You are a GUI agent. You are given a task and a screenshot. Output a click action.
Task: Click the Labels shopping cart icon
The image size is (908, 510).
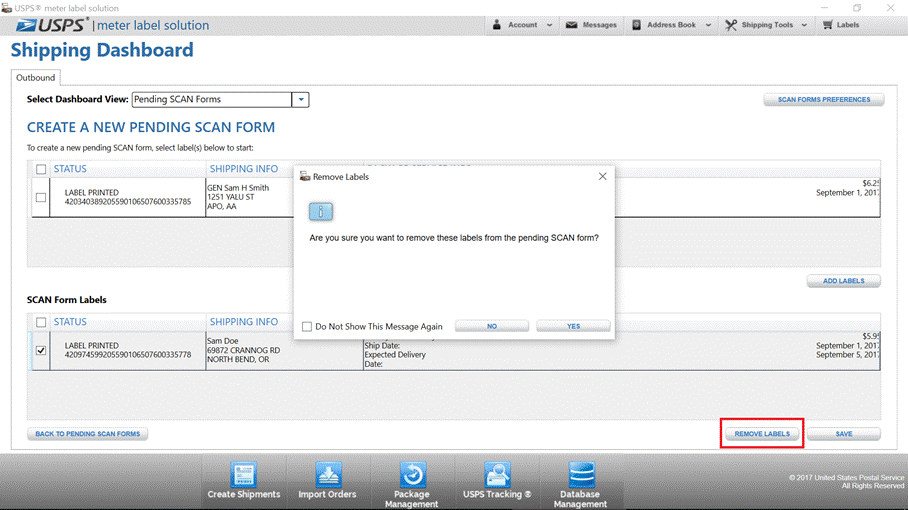[x=828, y=25]
